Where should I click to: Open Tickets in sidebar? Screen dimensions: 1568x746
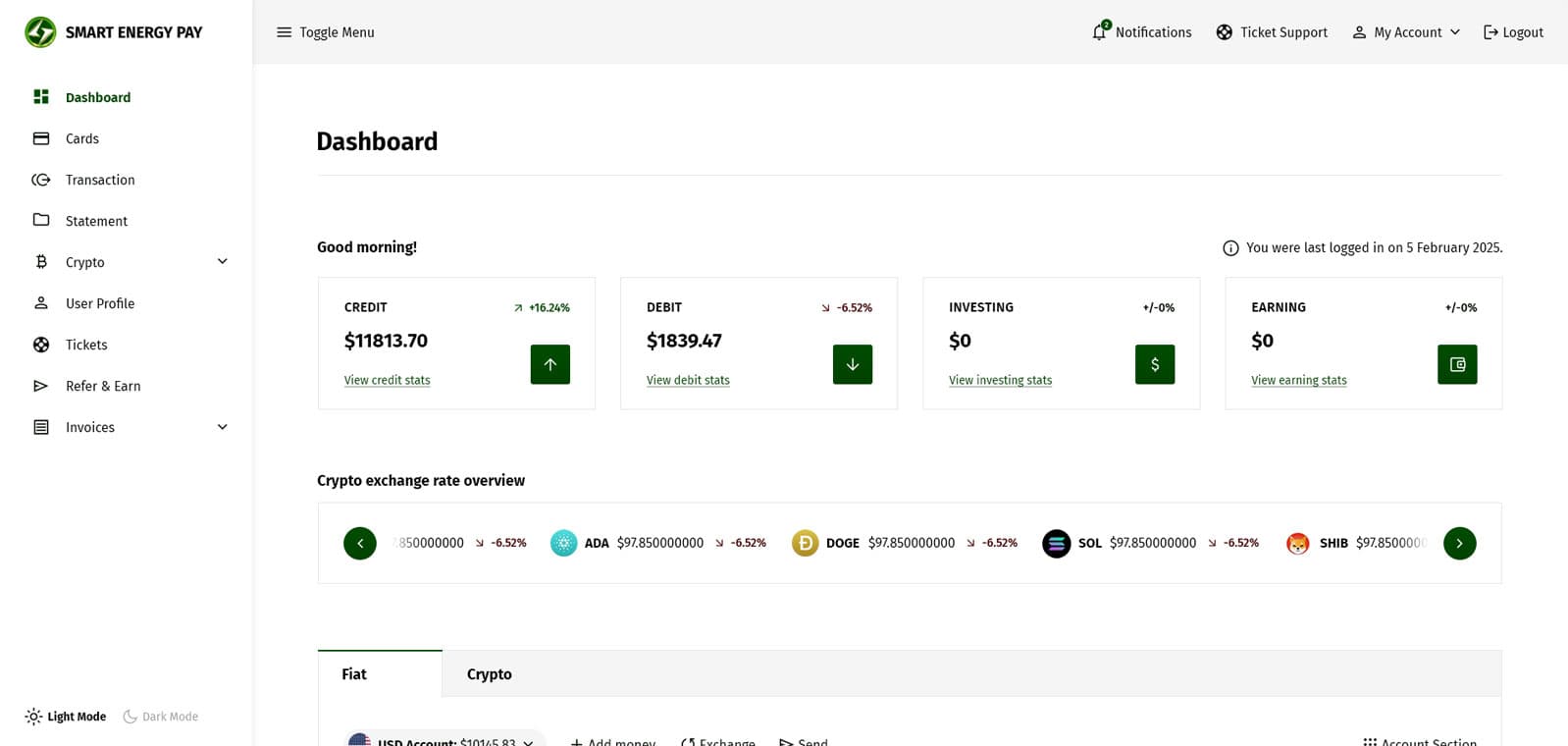pyautogui.click(x=86, y=345)
